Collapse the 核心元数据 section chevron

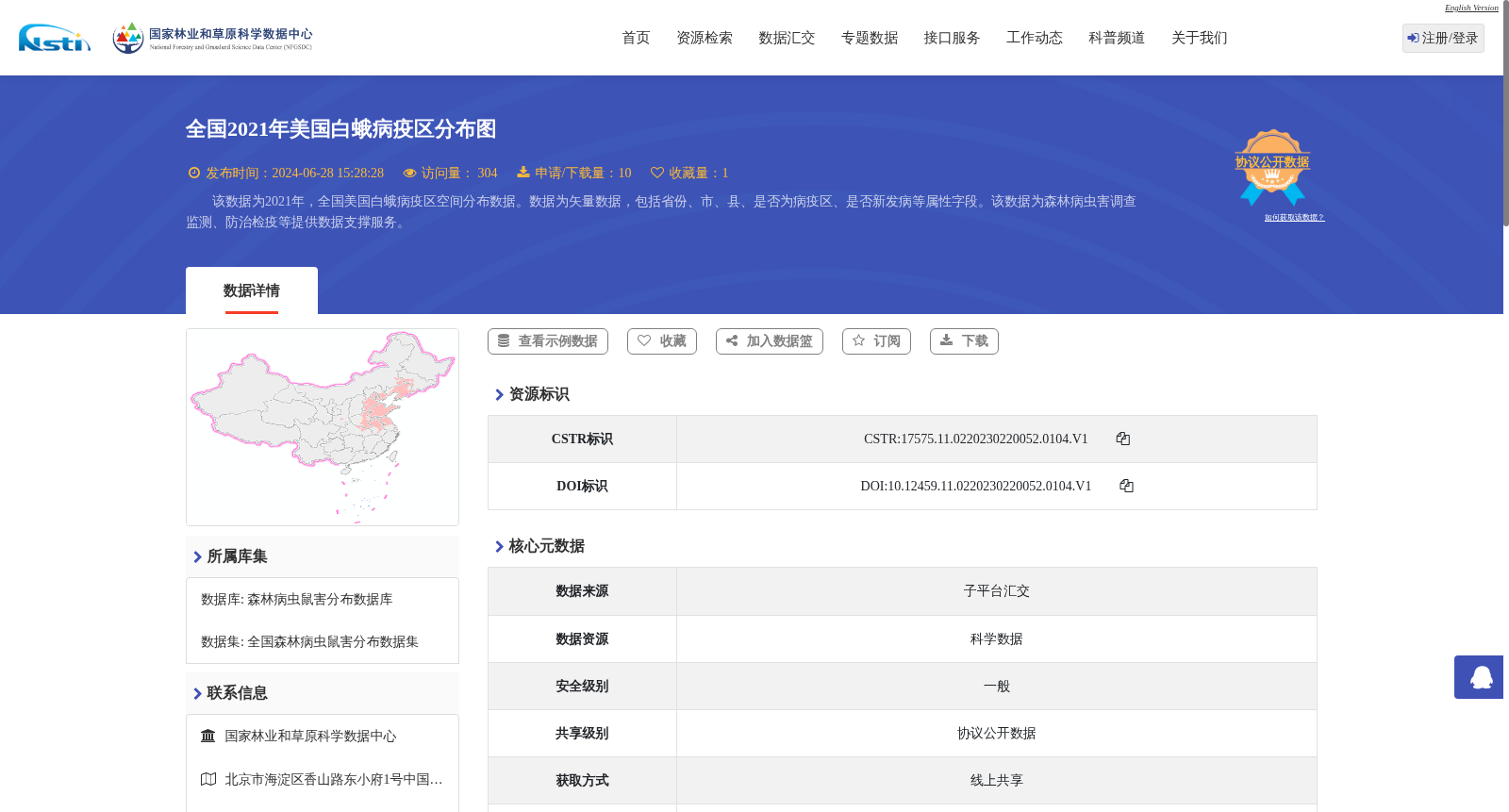click(499, 546)
